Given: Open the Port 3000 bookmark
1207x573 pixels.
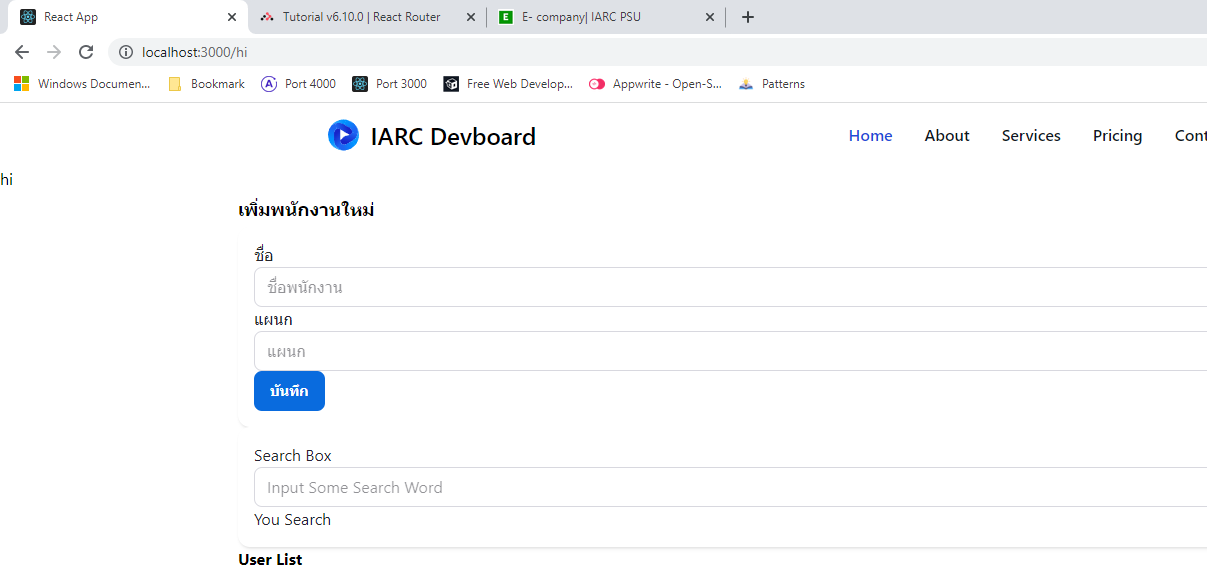Looking at the screenshot, I should click(x=390, y=84).
